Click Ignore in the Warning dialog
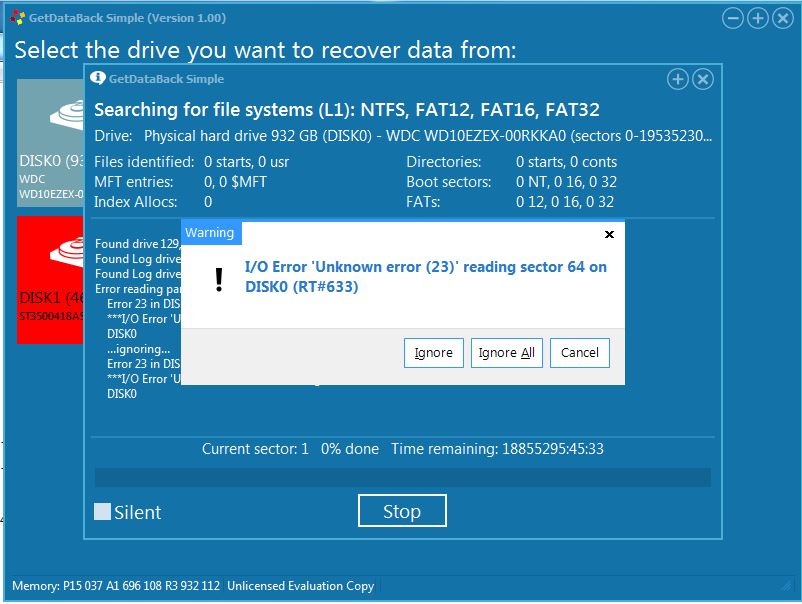 pos(433,353)
